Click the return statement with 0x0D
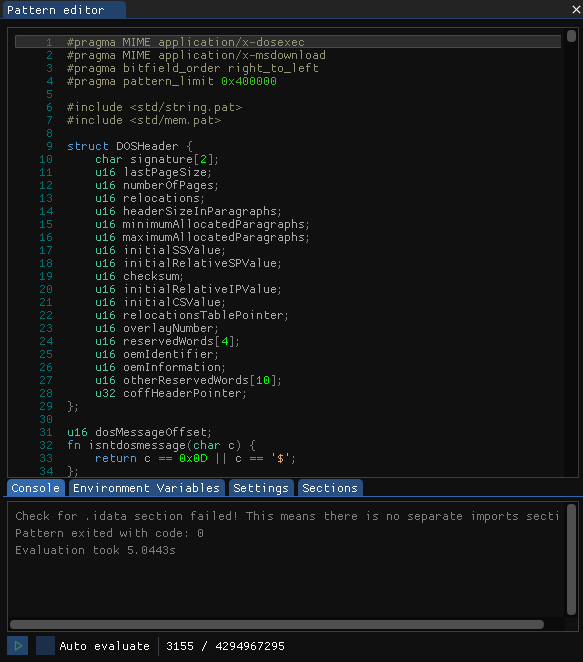The width and height of the screenshot is (583, 662). point(195,459)
